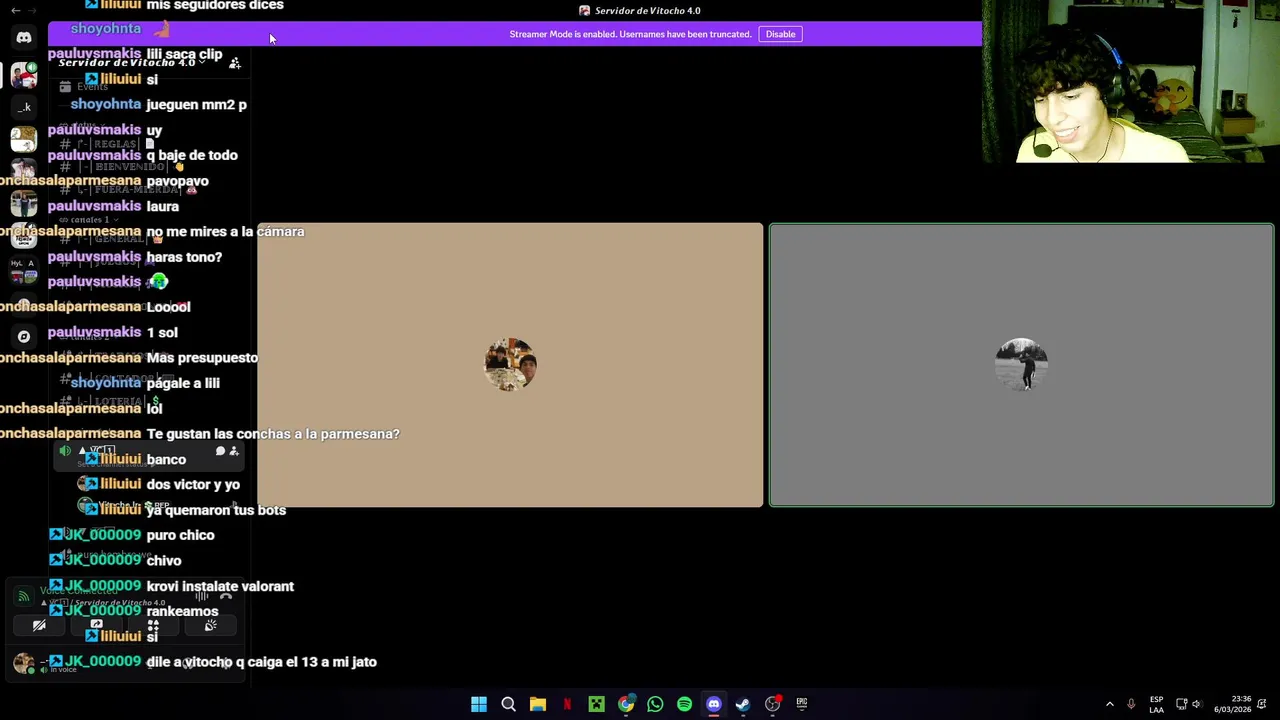The width and height of the screenshot is (1280, 720).
Task: Show hidden system tray icons
Action: tap(1109, 704)
